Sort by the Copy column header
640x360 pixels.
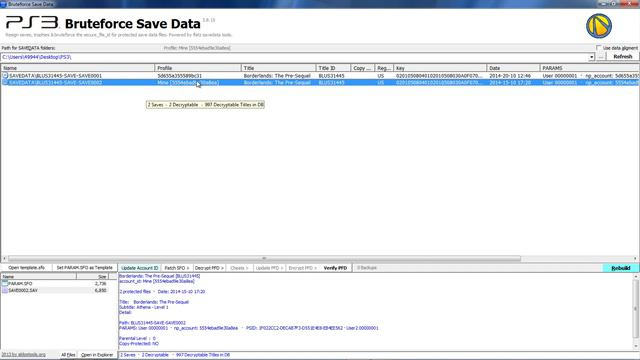click(362, 68)
